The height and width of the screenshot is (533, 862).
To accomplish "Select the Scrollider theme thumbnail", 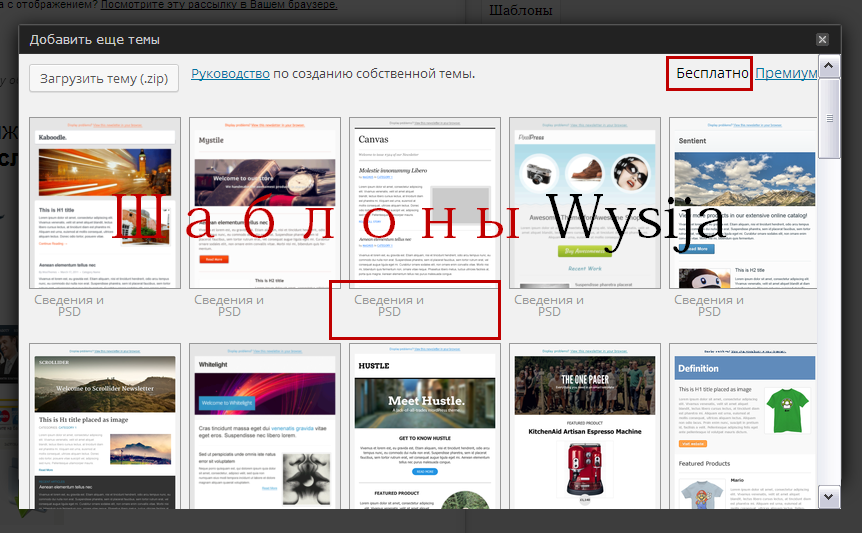I will coord(105,426).
